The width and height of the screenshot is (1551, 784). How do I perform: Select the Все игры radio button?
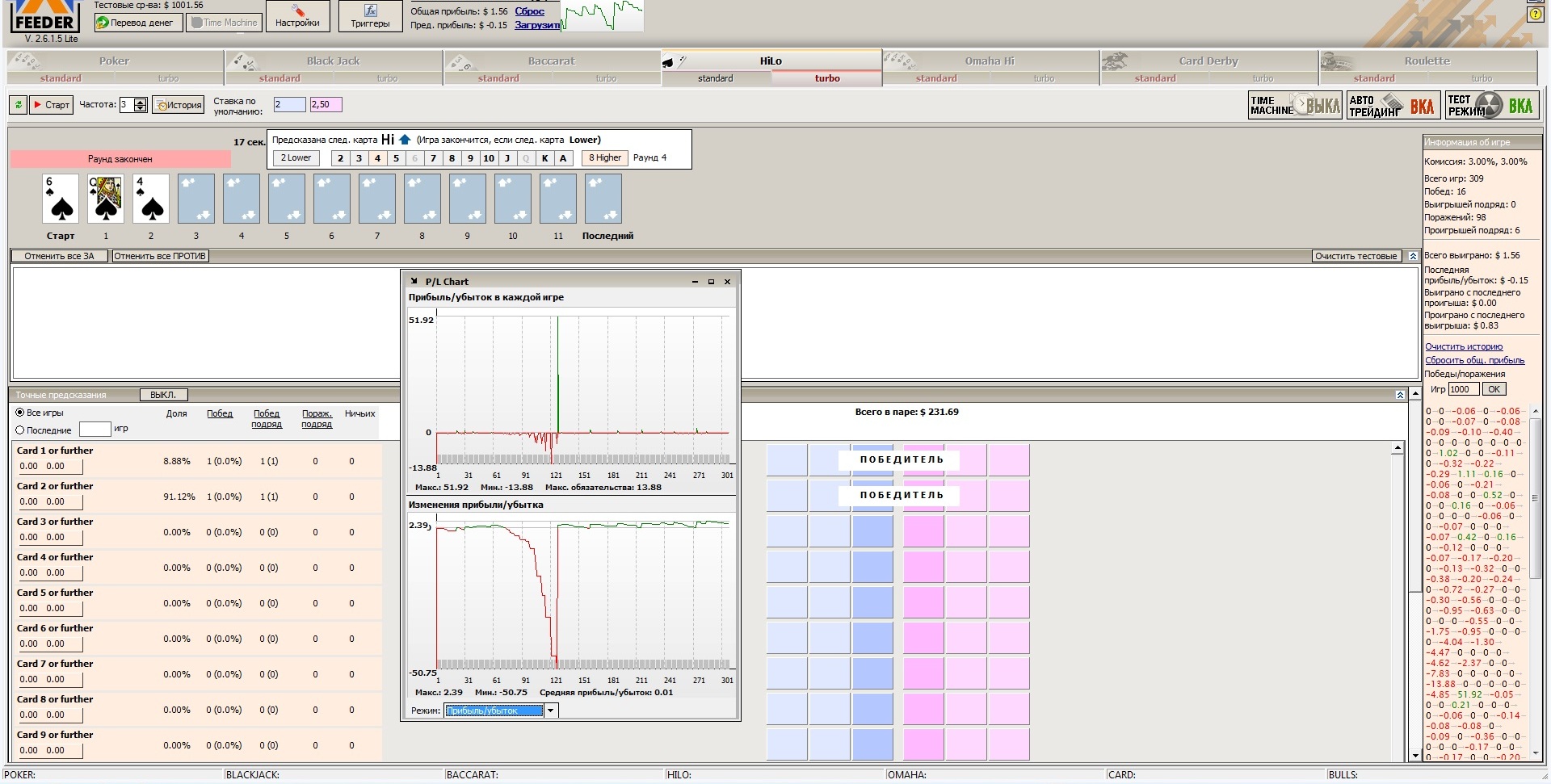click(20, 413)
